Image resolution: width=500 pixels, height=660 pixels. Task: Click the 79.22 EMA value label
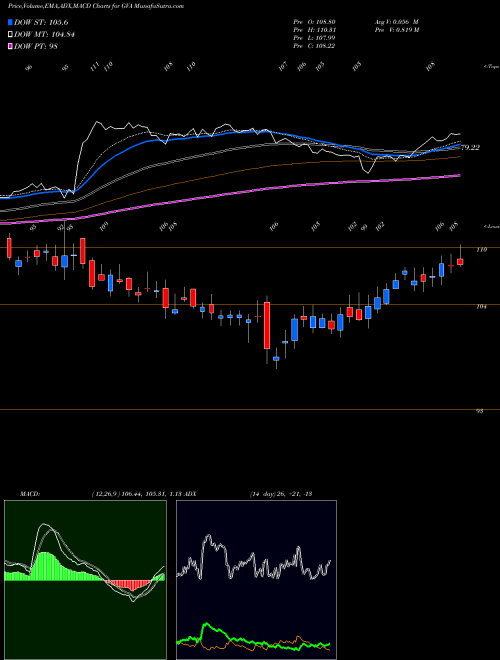pyautogui.click(x=470, y=148)
